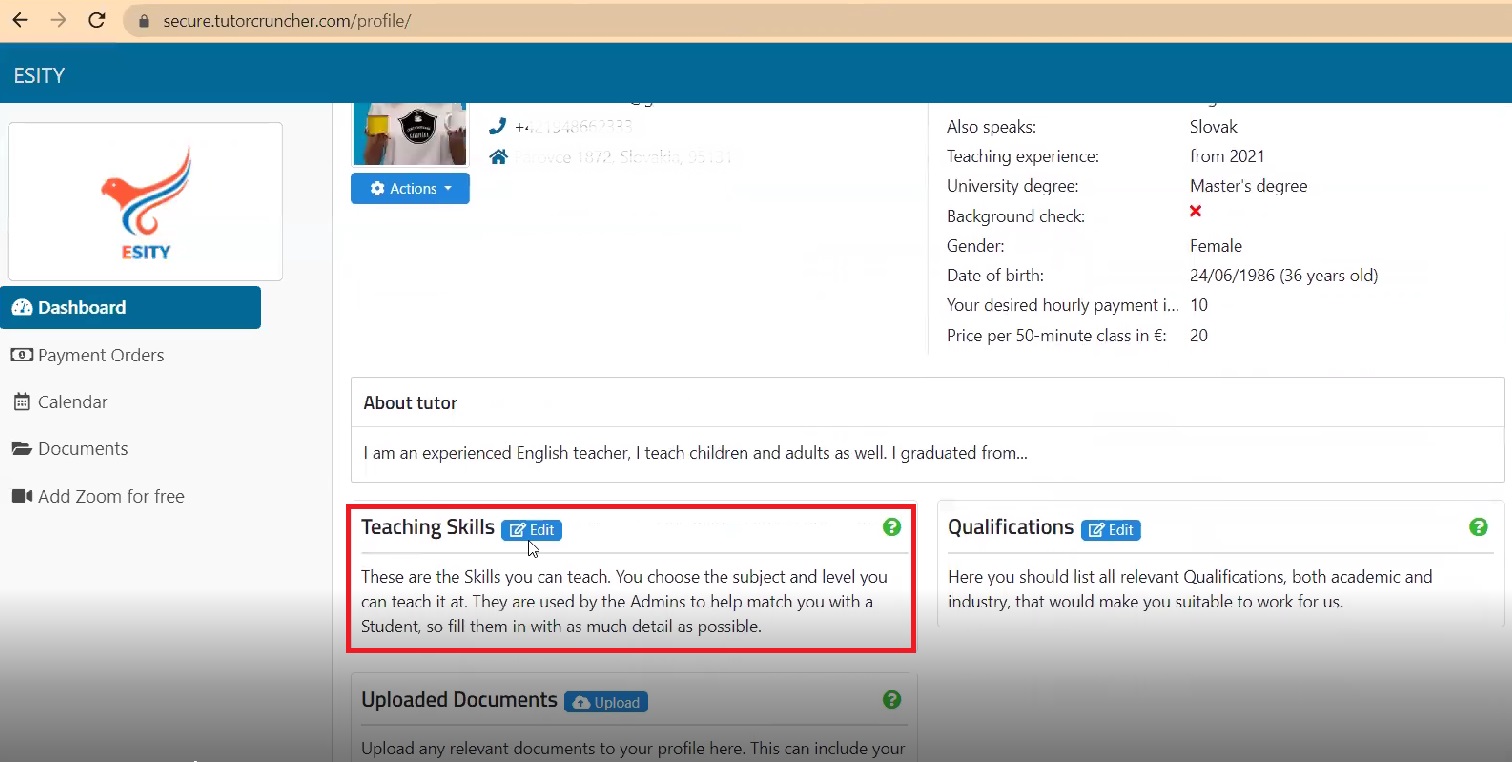
Task: Open the Teaching Skills help icon
Action: (x=891, y=527)
